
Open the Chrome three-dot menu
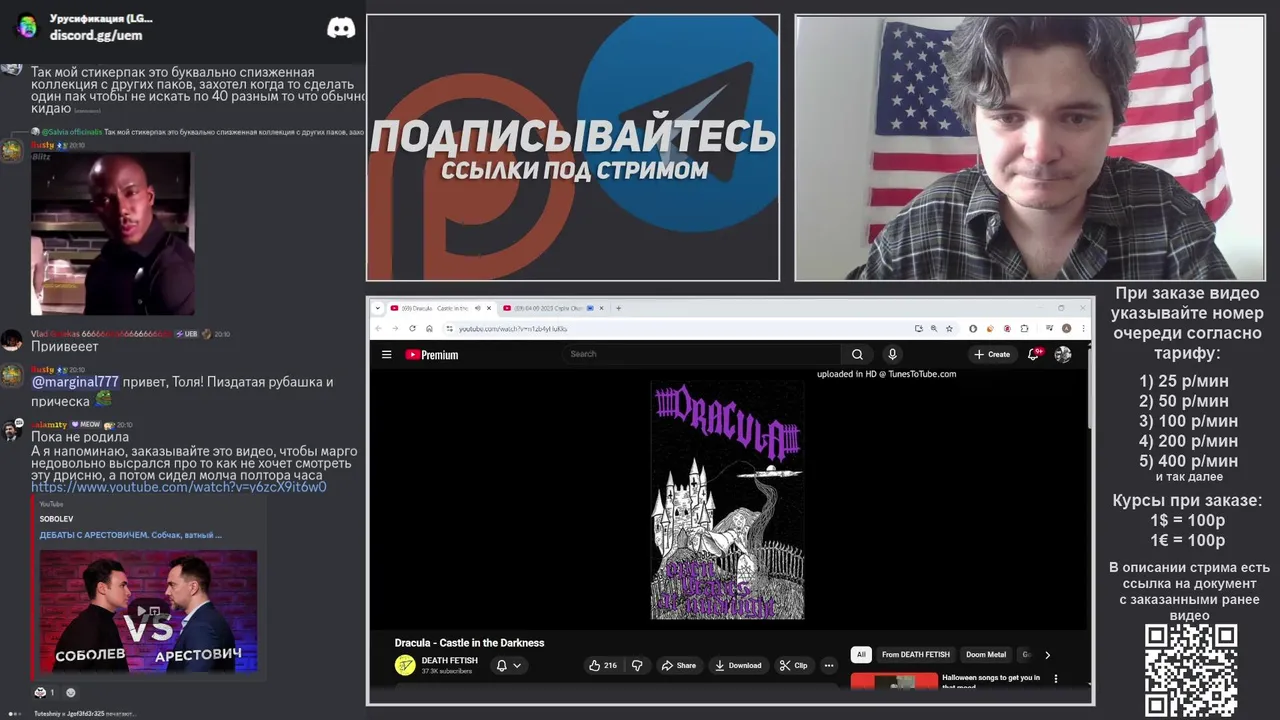pyautogui.click(x=1083, y=328)
